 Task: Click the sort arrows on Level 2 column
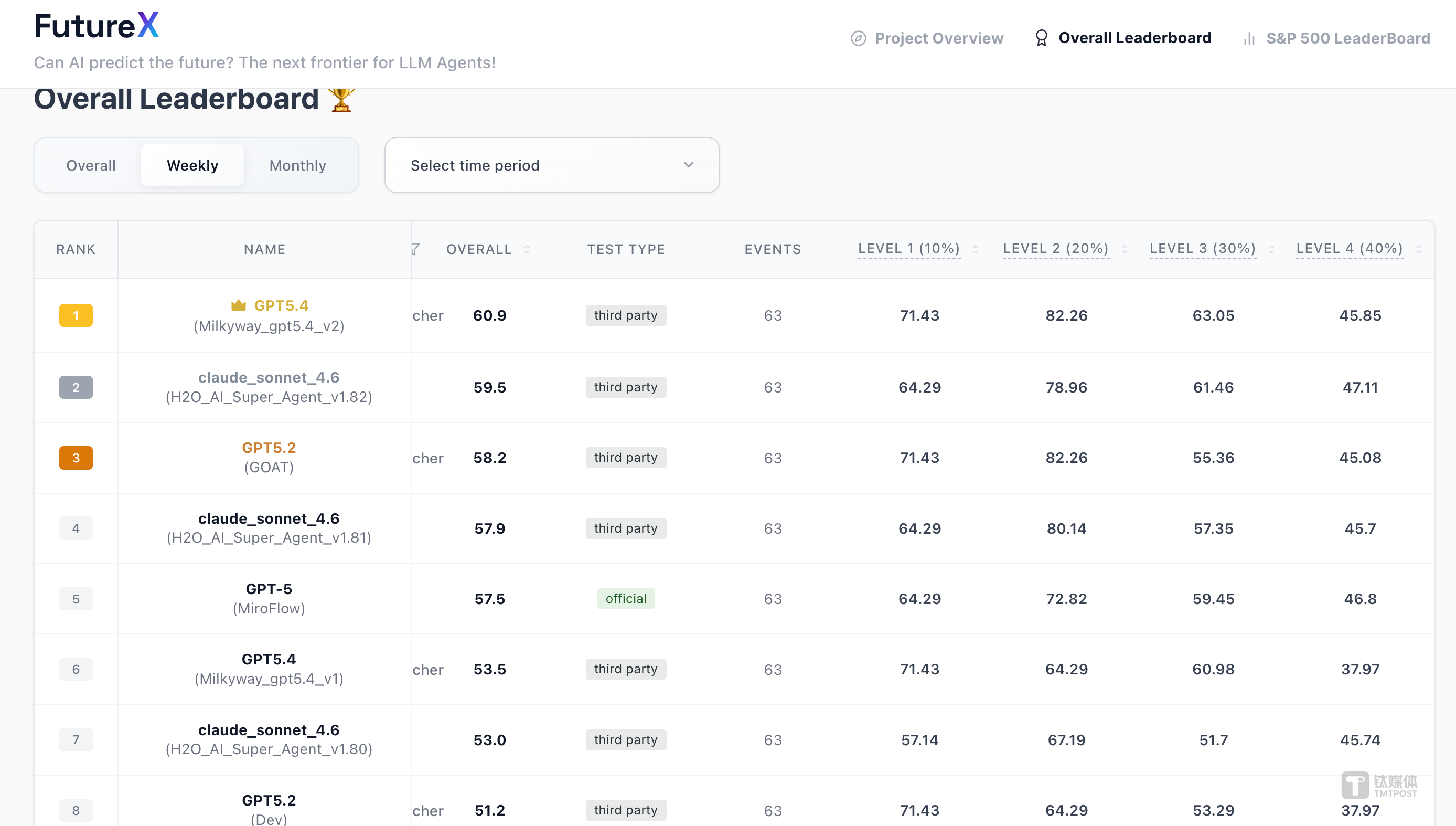click(x=1124, y=249)
